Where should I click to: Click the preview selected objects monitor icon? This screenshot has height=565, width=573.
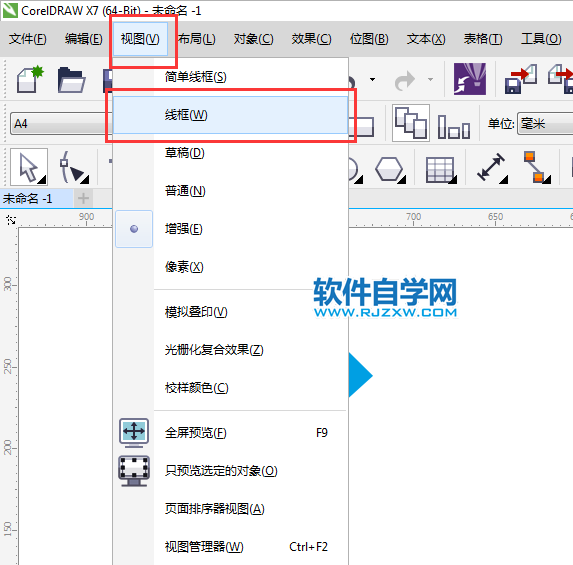[134, 471]
